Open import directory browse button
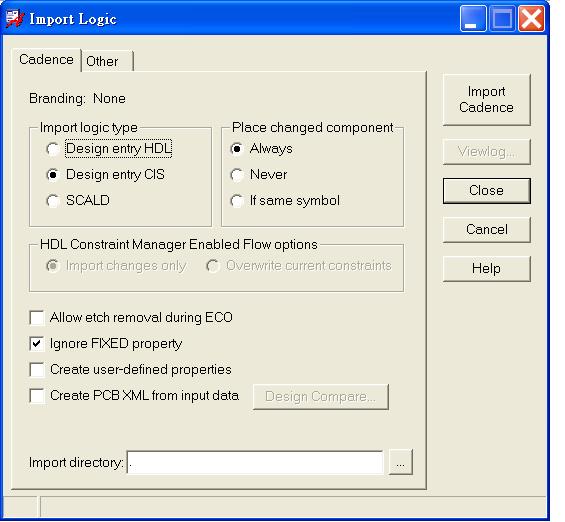565x522 pixels. [x=400, y=463]
